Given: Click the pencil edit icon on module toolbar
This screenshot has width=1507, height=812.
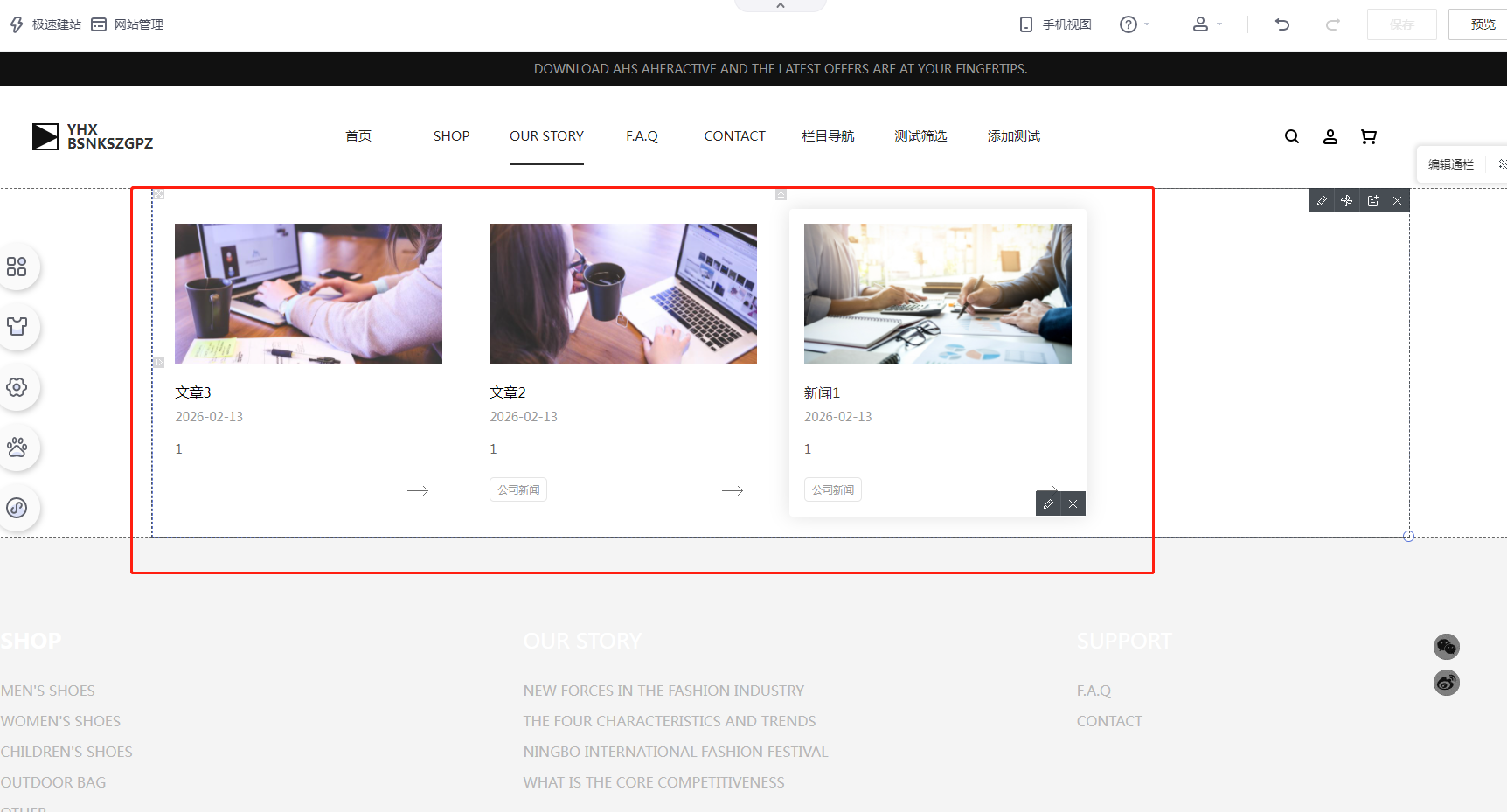Looking at the screenshot, I should [1322, 201].
